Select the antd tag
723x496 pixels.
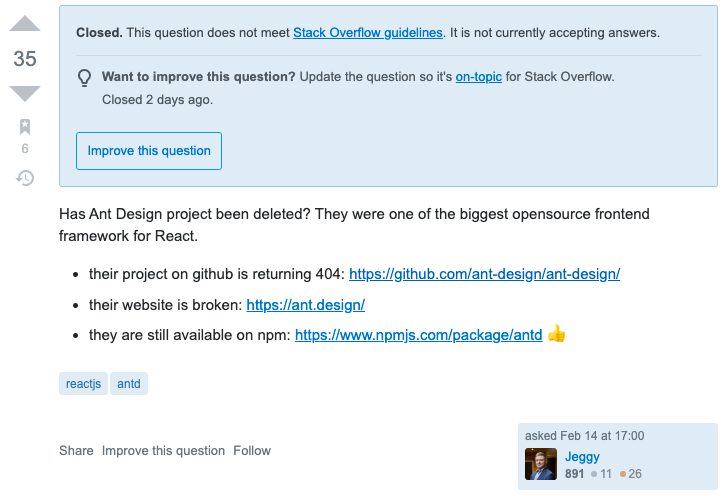(x=129, y=383)
